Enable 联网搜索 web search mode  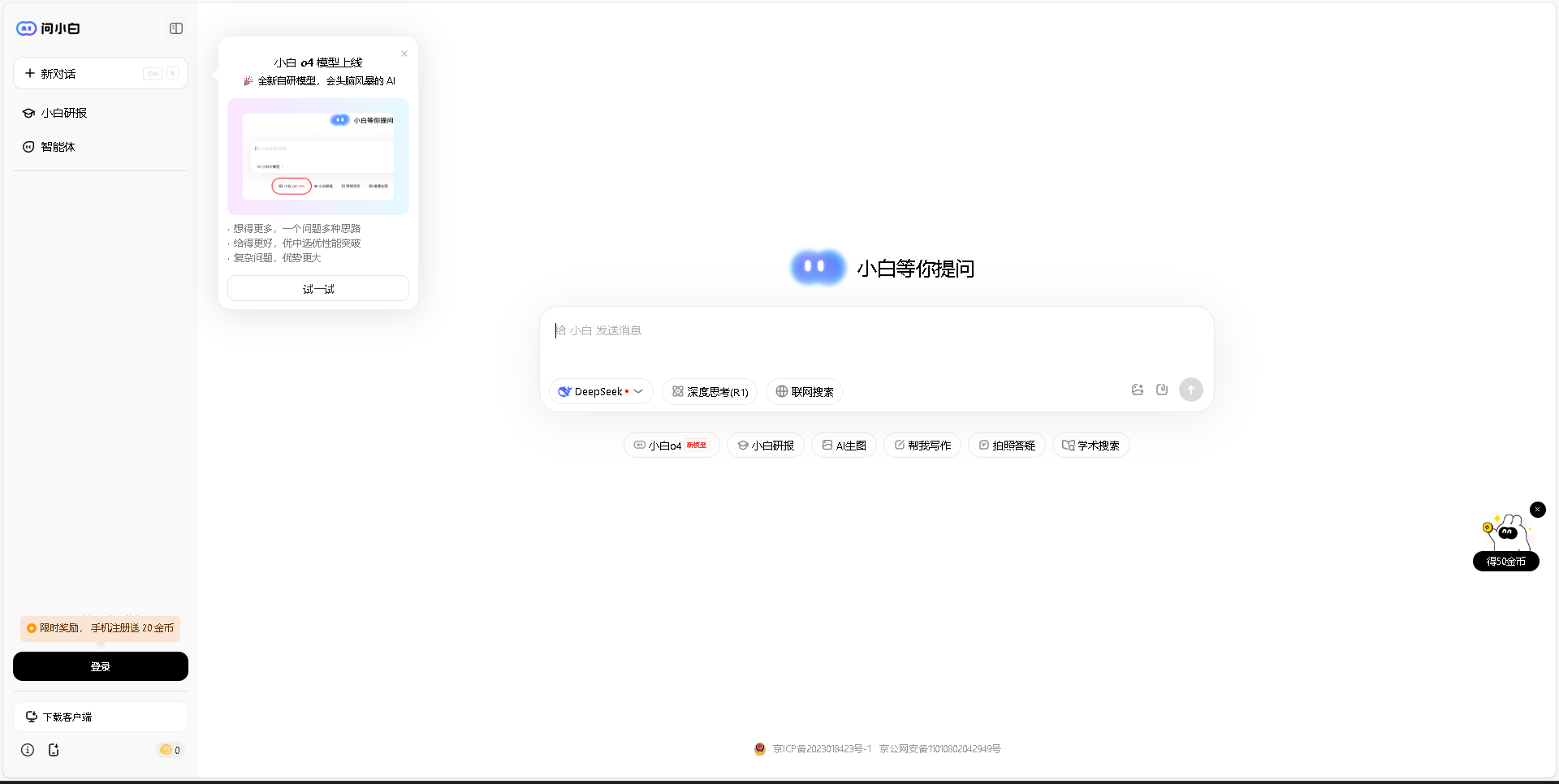(804, 391)
